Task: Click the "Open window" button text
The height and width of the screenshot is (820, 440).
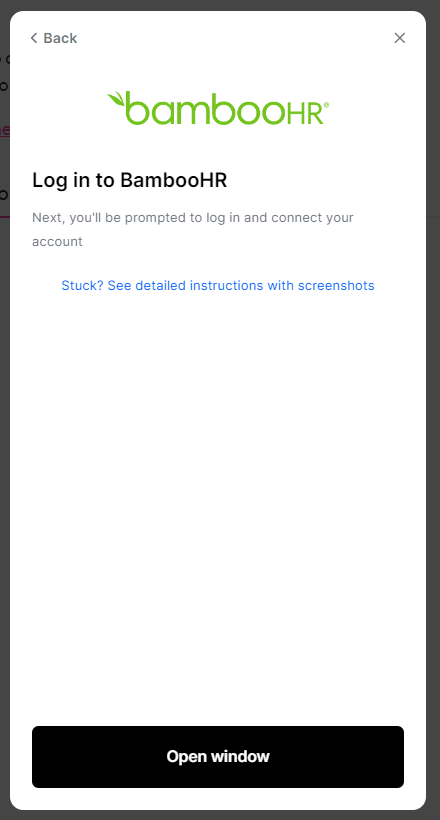Action: pyautogui.click(x=218, y=757)
